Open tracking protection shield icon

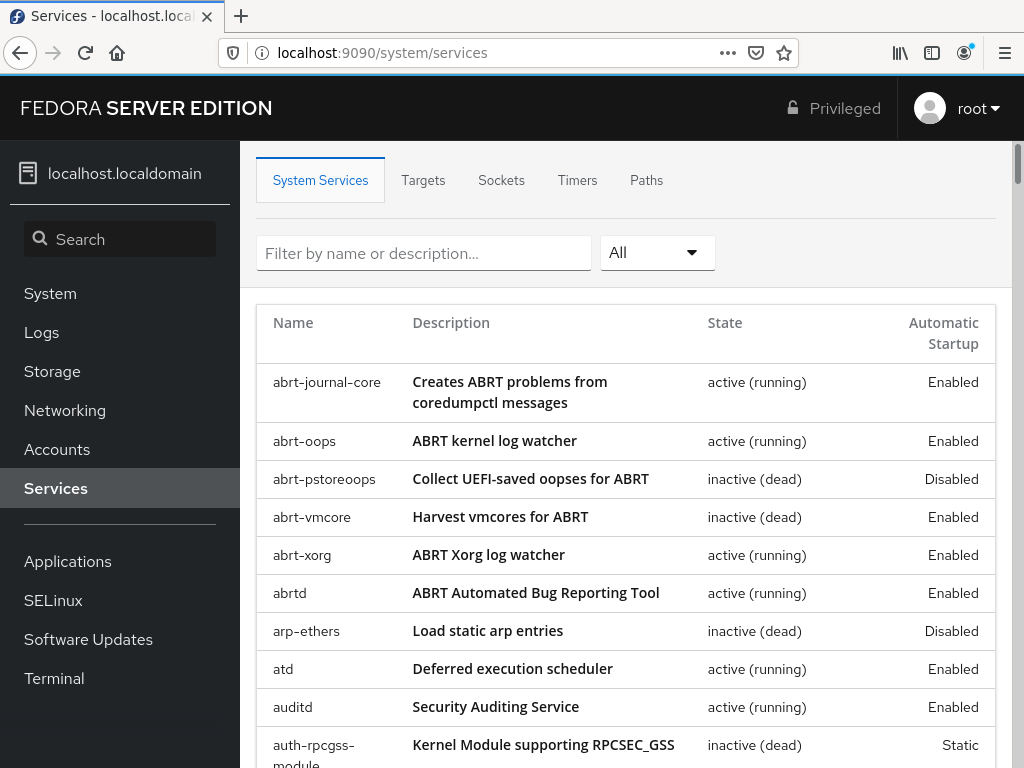click(x=232, y=53)
